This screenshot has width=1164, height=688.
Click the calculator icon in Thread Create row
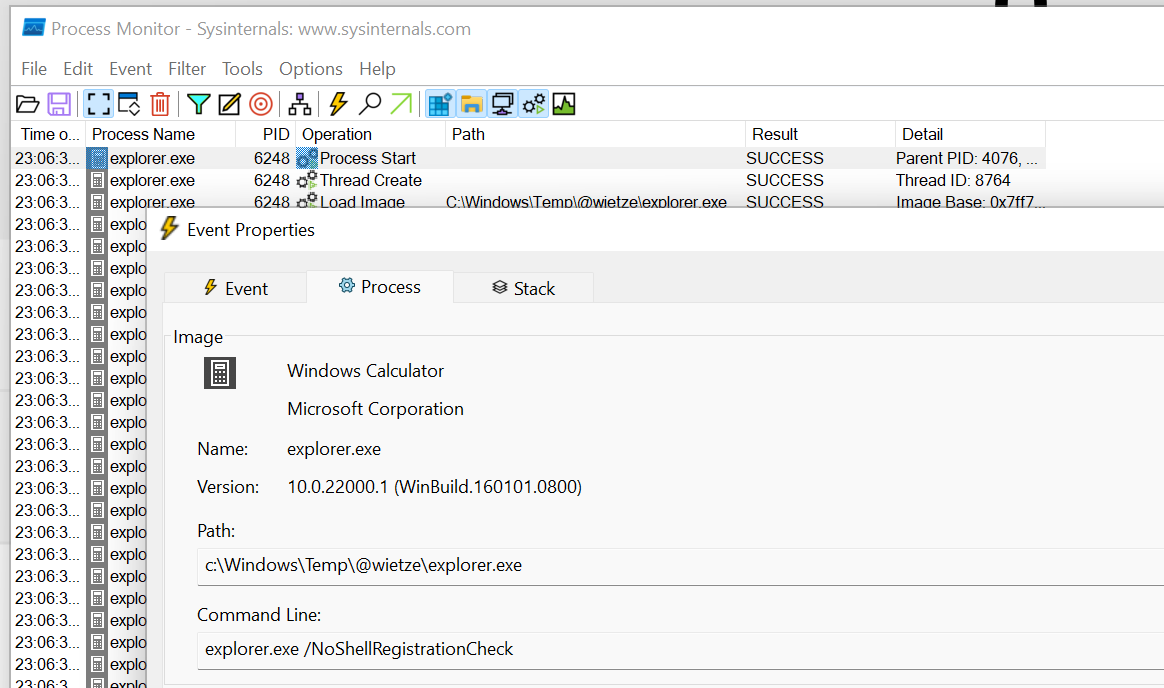click(97, 180)
